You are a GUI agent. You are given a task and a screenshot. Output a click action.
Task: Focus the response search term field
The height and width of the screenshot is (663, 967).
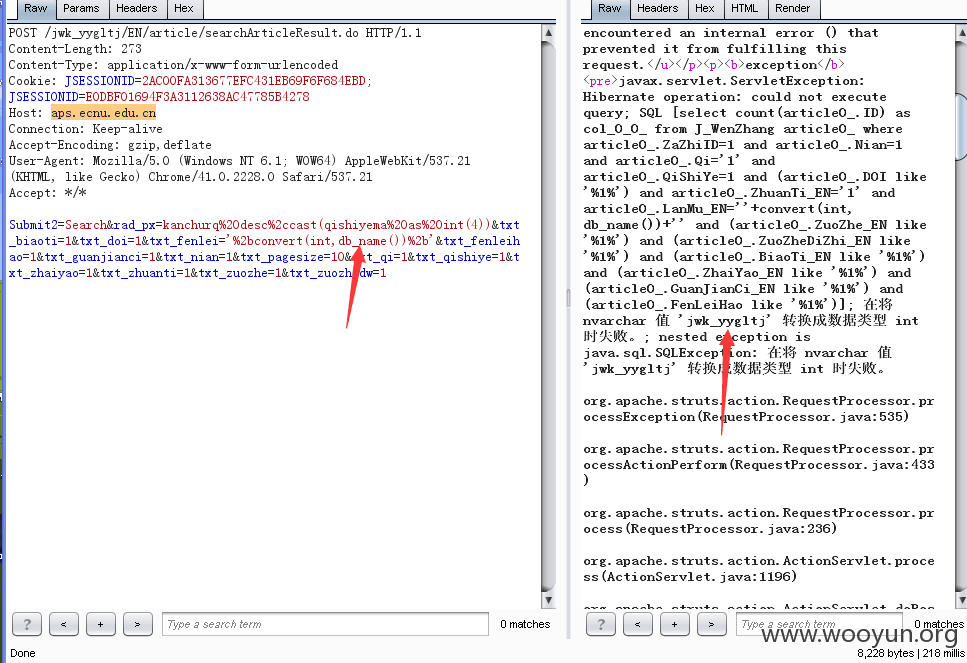819,624
